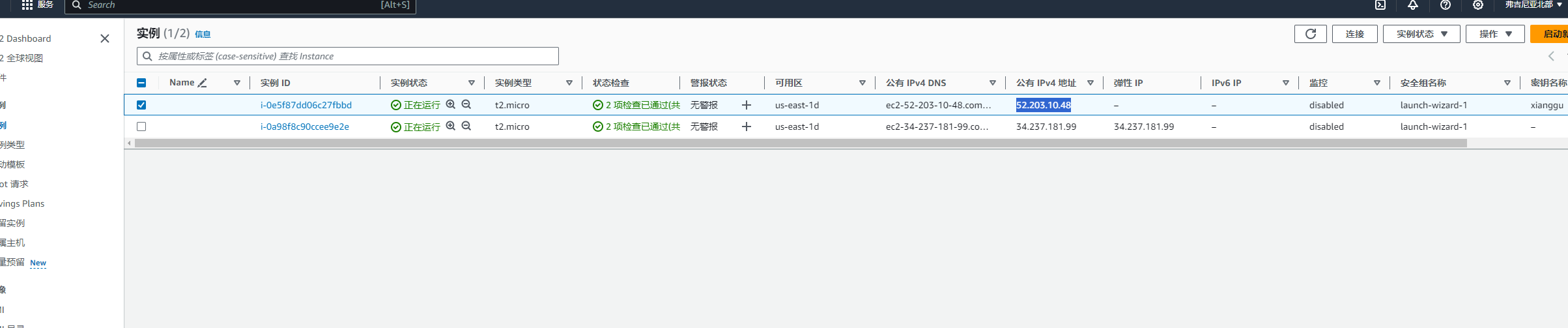Click the search magnifier in top bar
Screen dimensions: 1568x328
click(x=77, y=5)
